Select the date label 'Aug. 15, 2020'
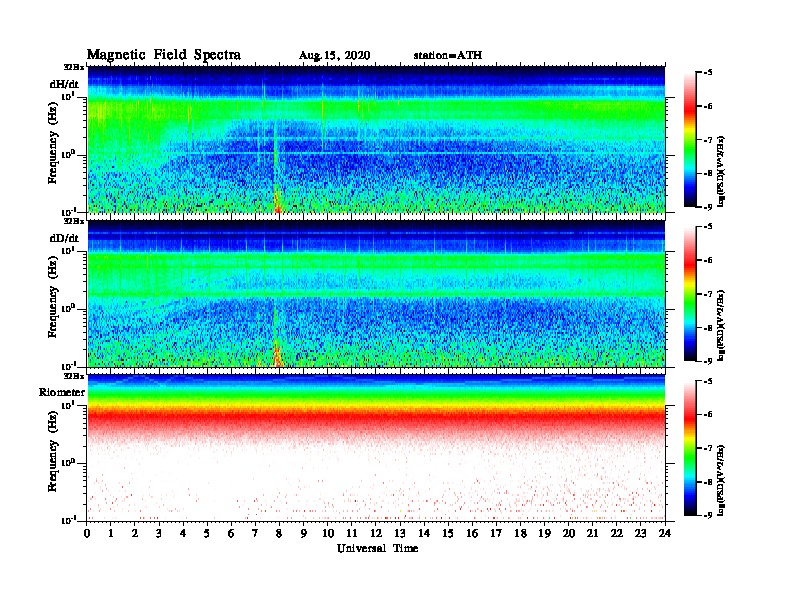Image resolution: width=792 pixels, height=612 pixels. pyautogui.click(x=334, y=56)
